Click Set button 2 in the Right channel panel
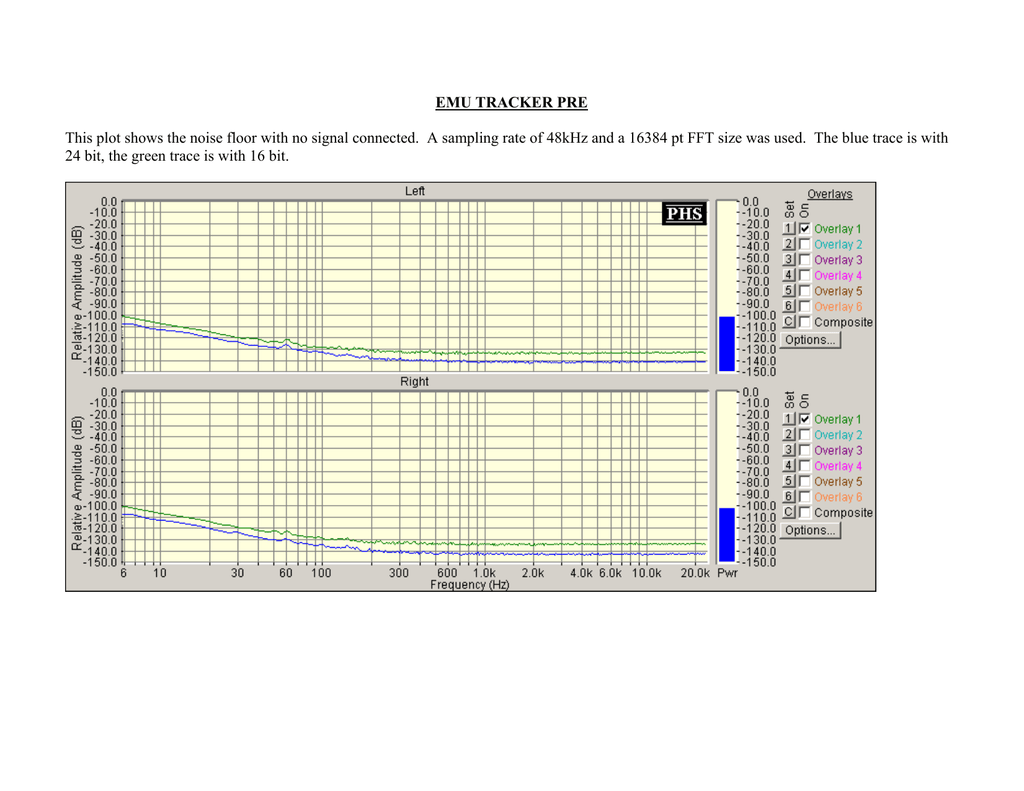Screen dimensions: 1024x791 point(789,435)
